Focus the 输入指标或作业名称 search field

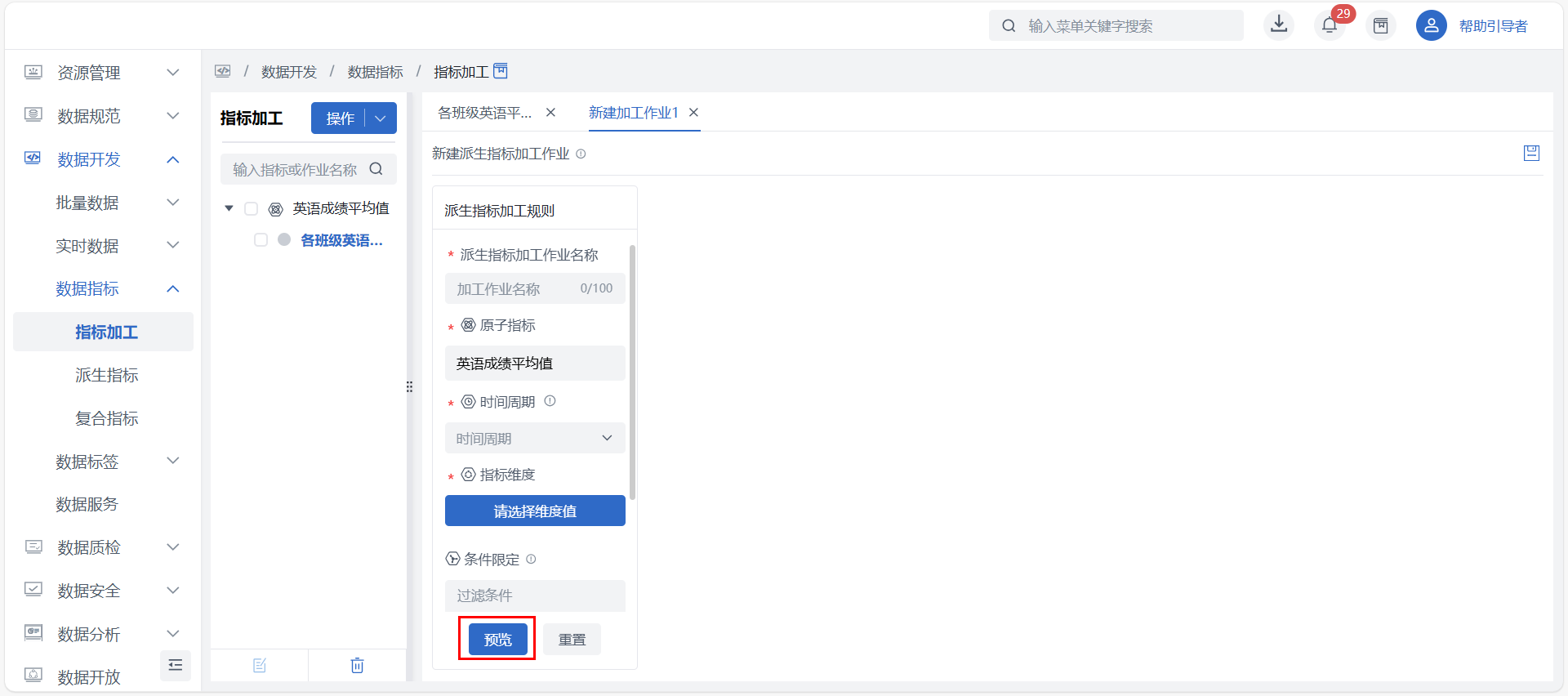309,169
